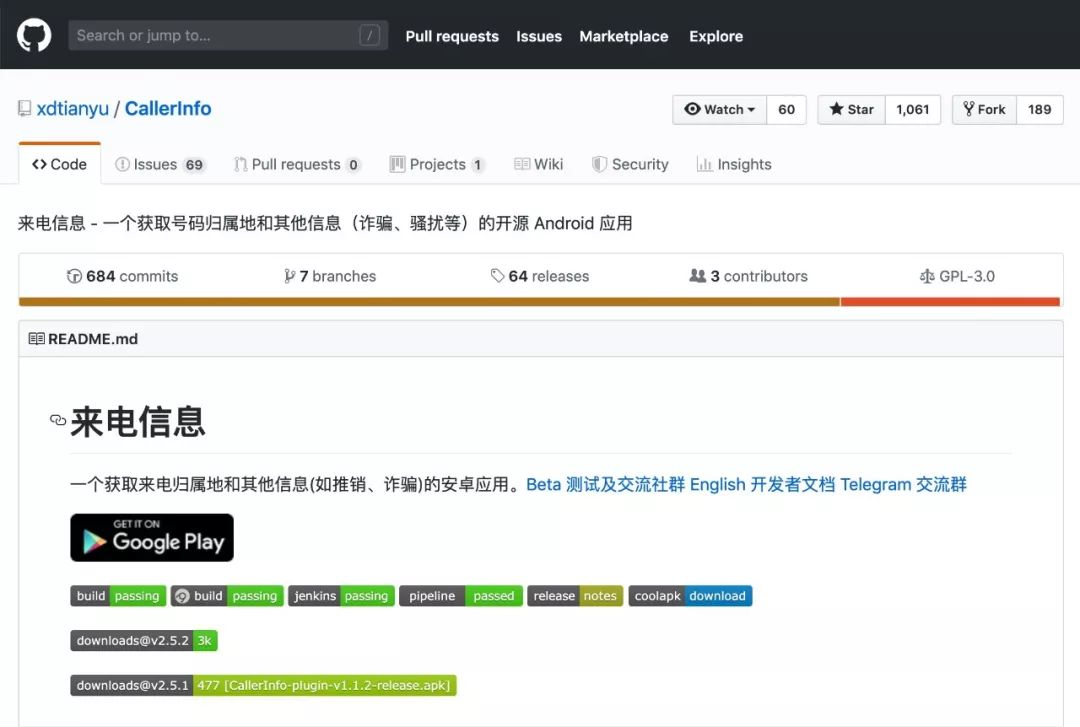This screenshot has height=727, width=1080.
Task: Open Issues in top navigation bar
Action: tap(539, 36)
